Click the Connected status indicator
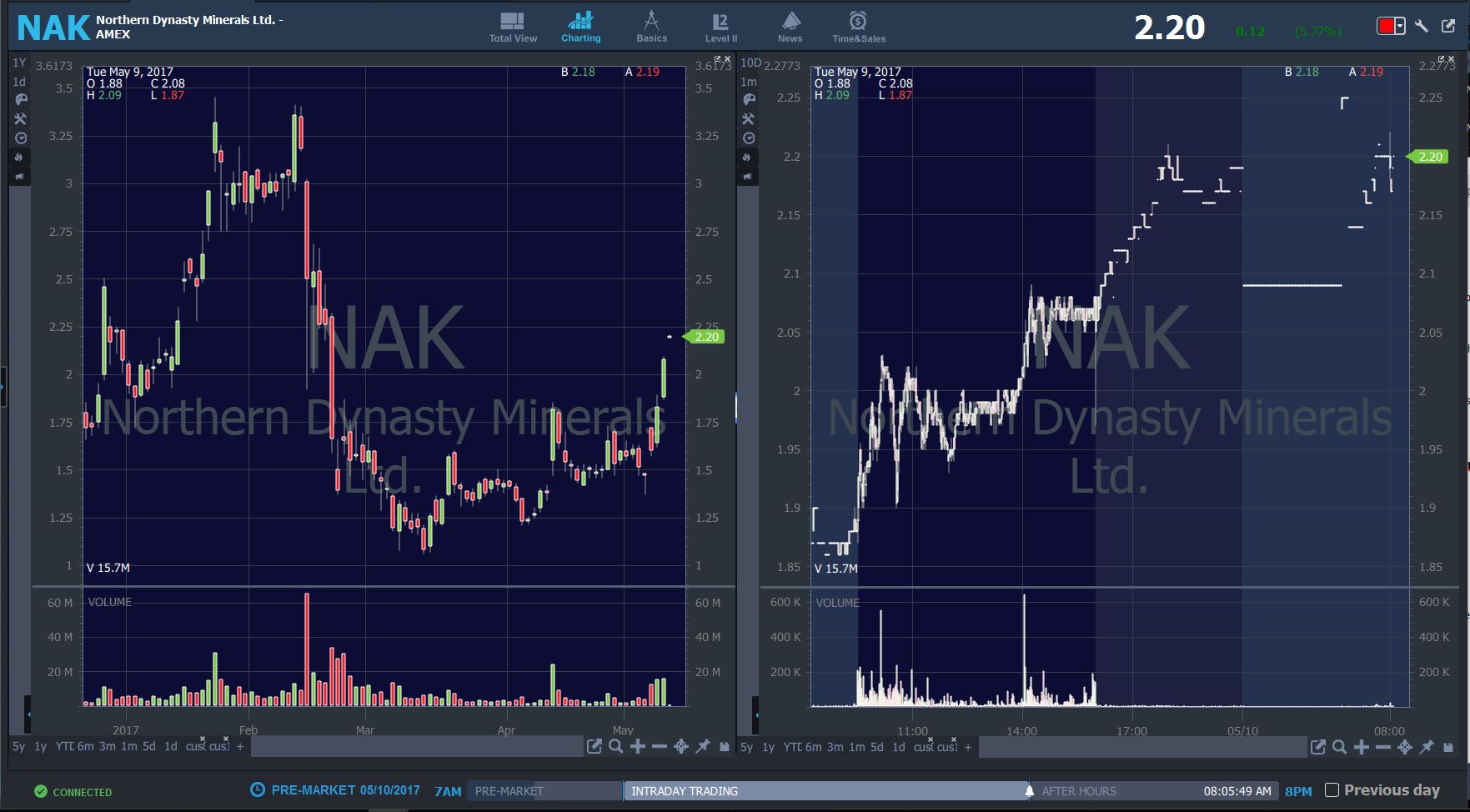This screenshot has width=1470, height=812. click(x=73, y=792)
